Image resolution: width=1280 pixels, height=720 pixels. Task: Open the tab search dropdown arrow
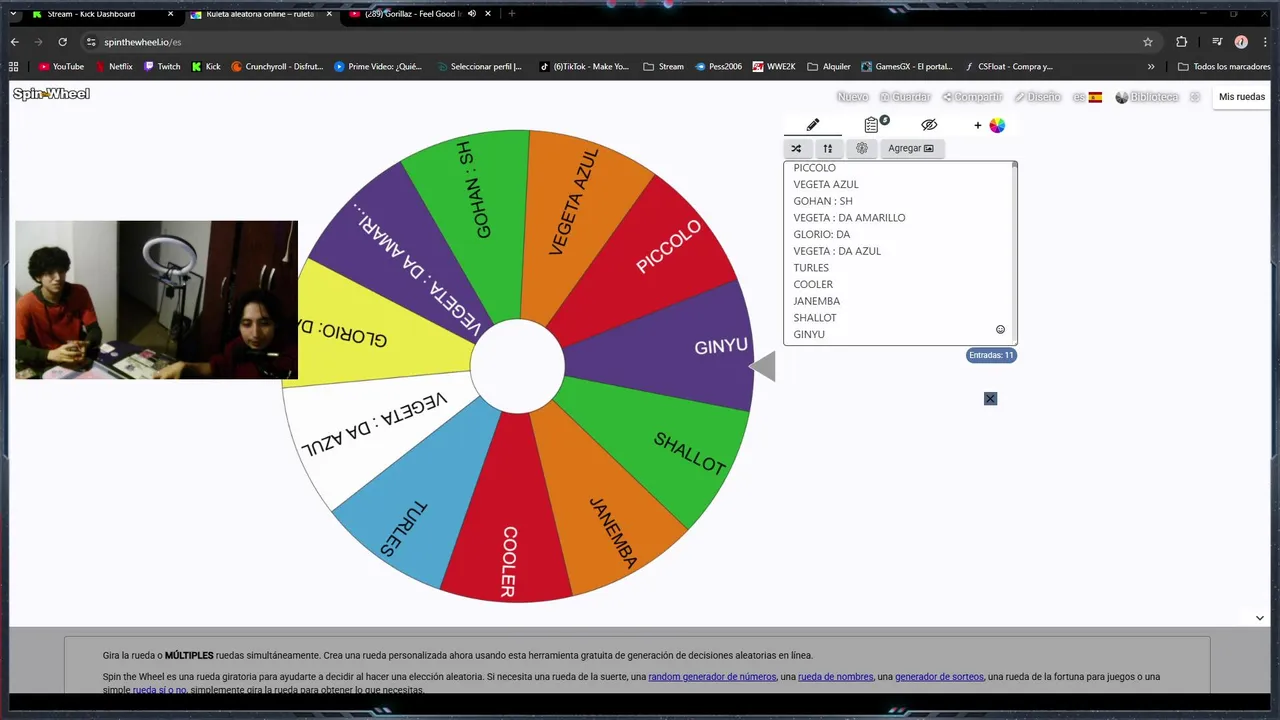click(x=13, y=14)
